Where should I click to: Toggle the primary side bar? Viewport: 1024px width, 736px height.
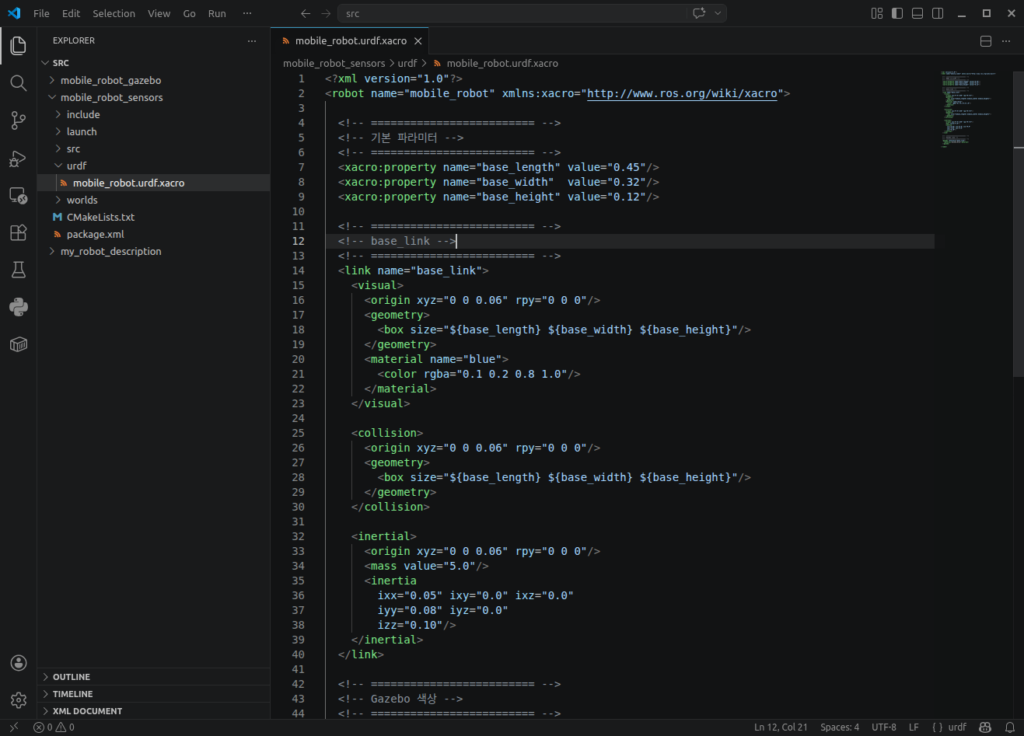pos(897,13)
